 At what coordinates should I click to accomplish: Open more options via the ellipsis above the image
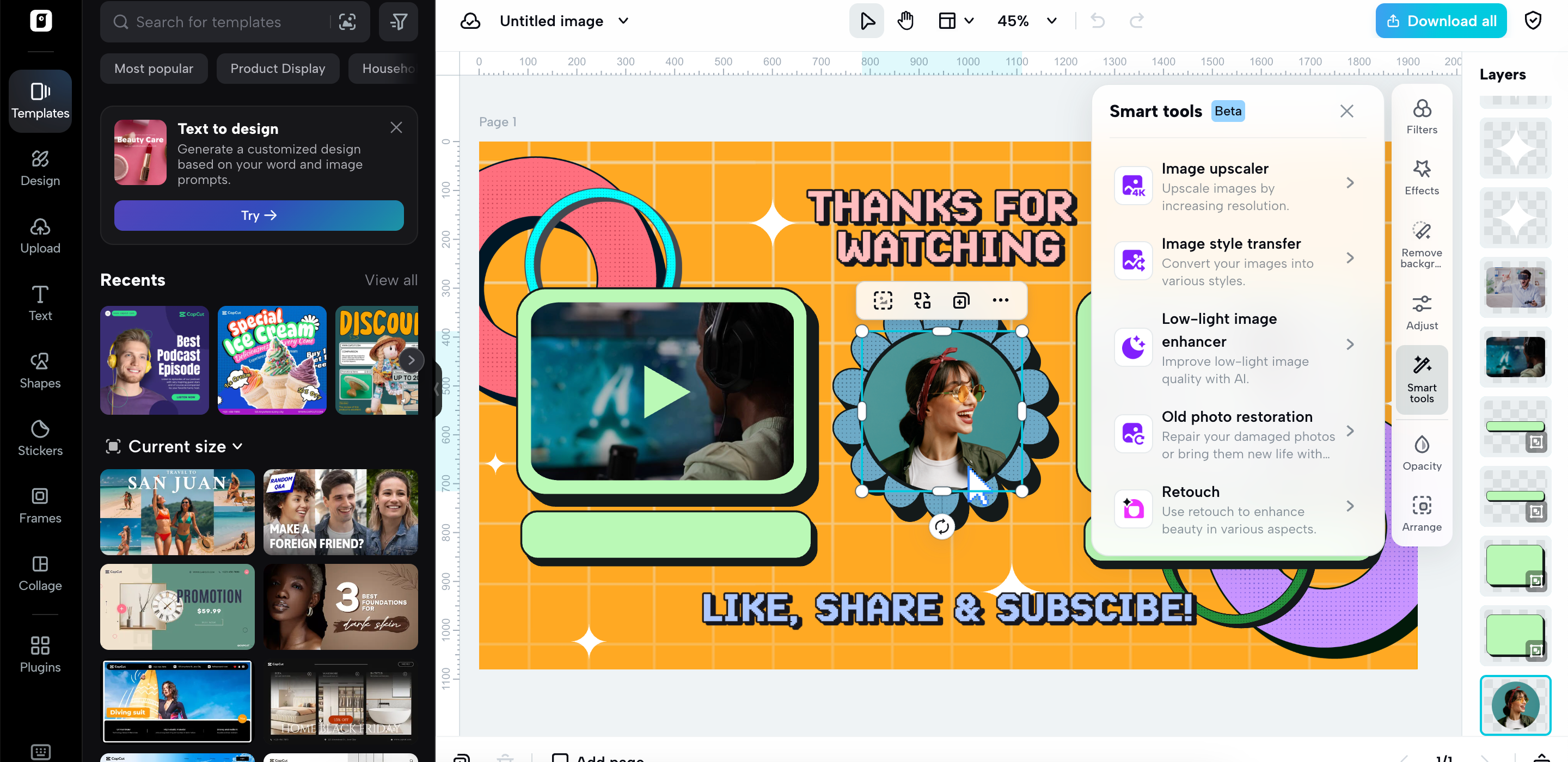(1001, 299)
